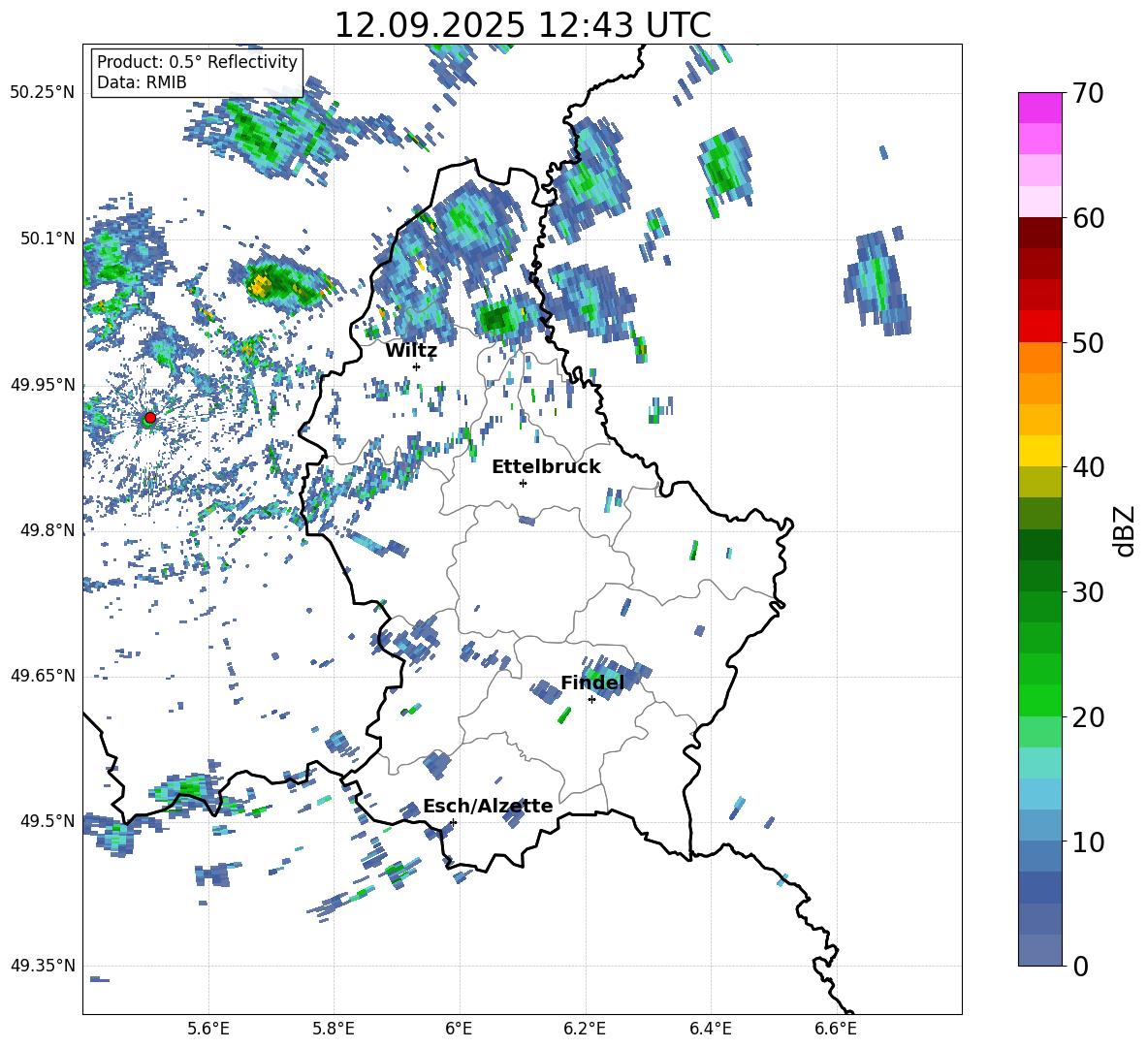This screenshot has width=1148, height=1048.
Task: Click the 5.6°E longitude label
Action: pos(208,1029)
